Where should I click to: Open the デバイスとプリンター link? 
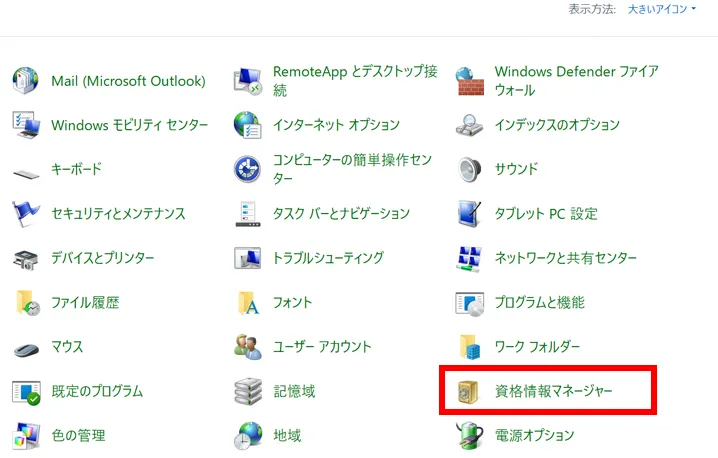(102, 258)
